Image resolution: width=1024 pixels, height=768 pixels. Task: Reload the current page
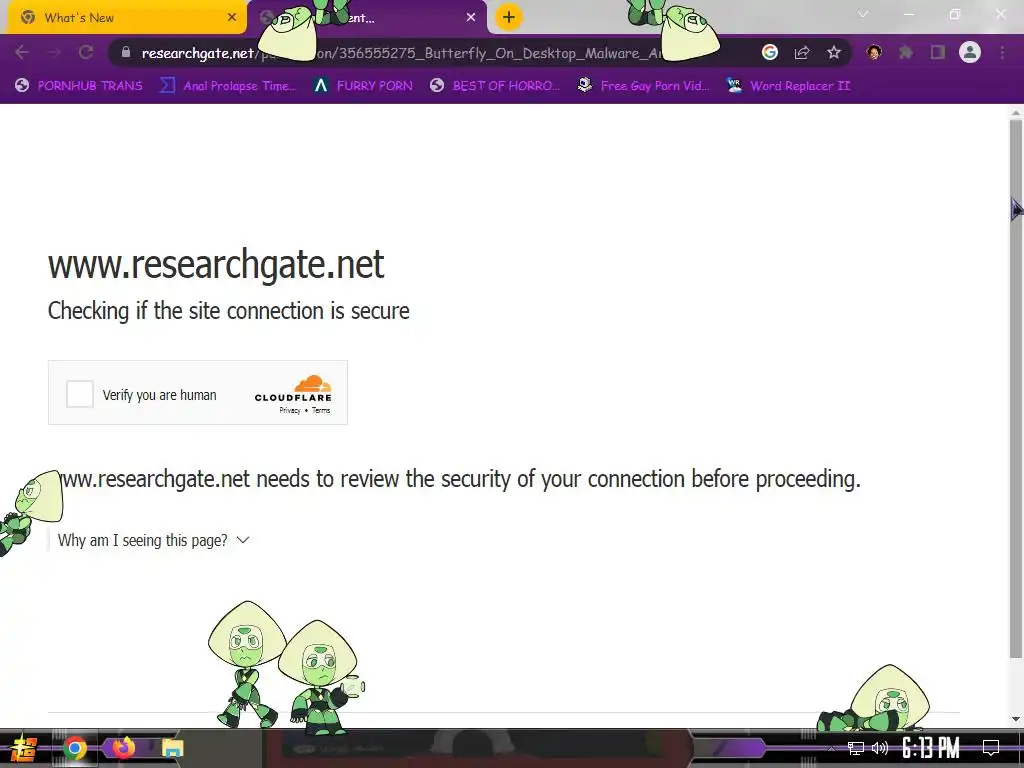tap(86, 52)
